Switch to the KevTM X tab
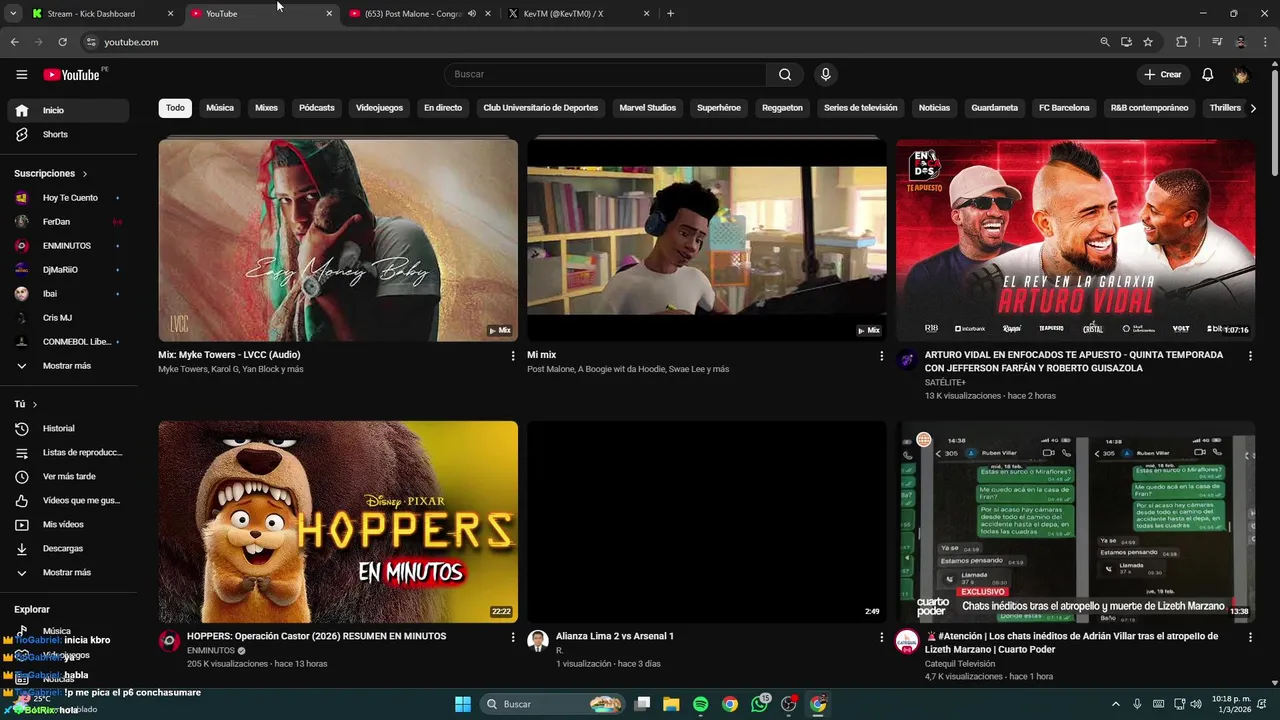The width and height of the screenshot is (1280, 720). tap(579, 14)
